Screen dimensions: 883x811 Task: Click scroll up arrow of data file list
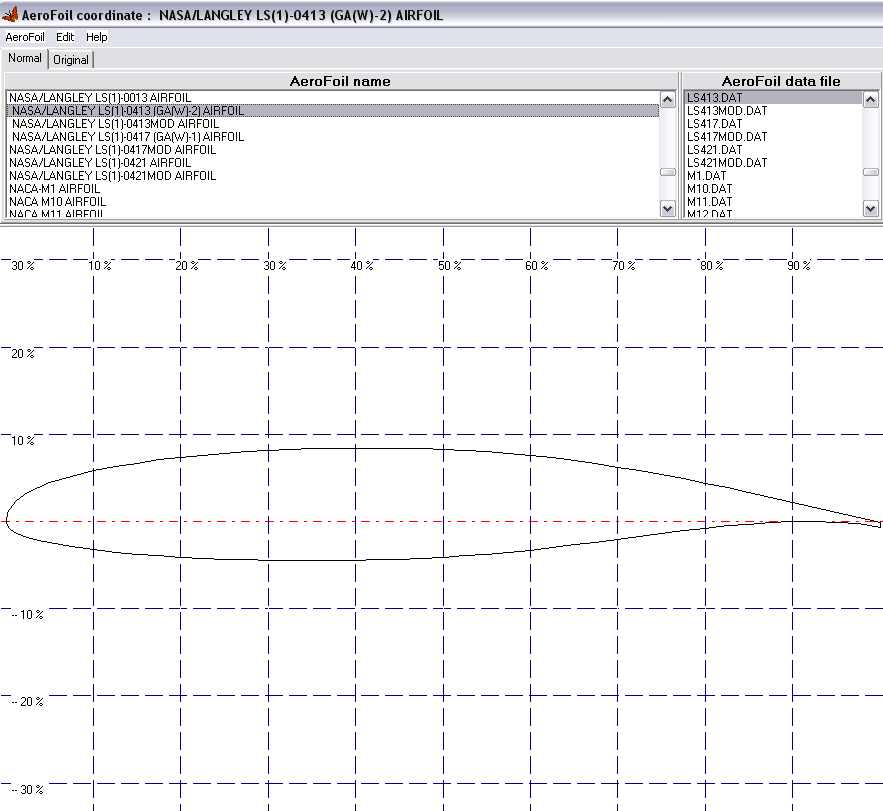pyautogui.click(x=870, y=99)
